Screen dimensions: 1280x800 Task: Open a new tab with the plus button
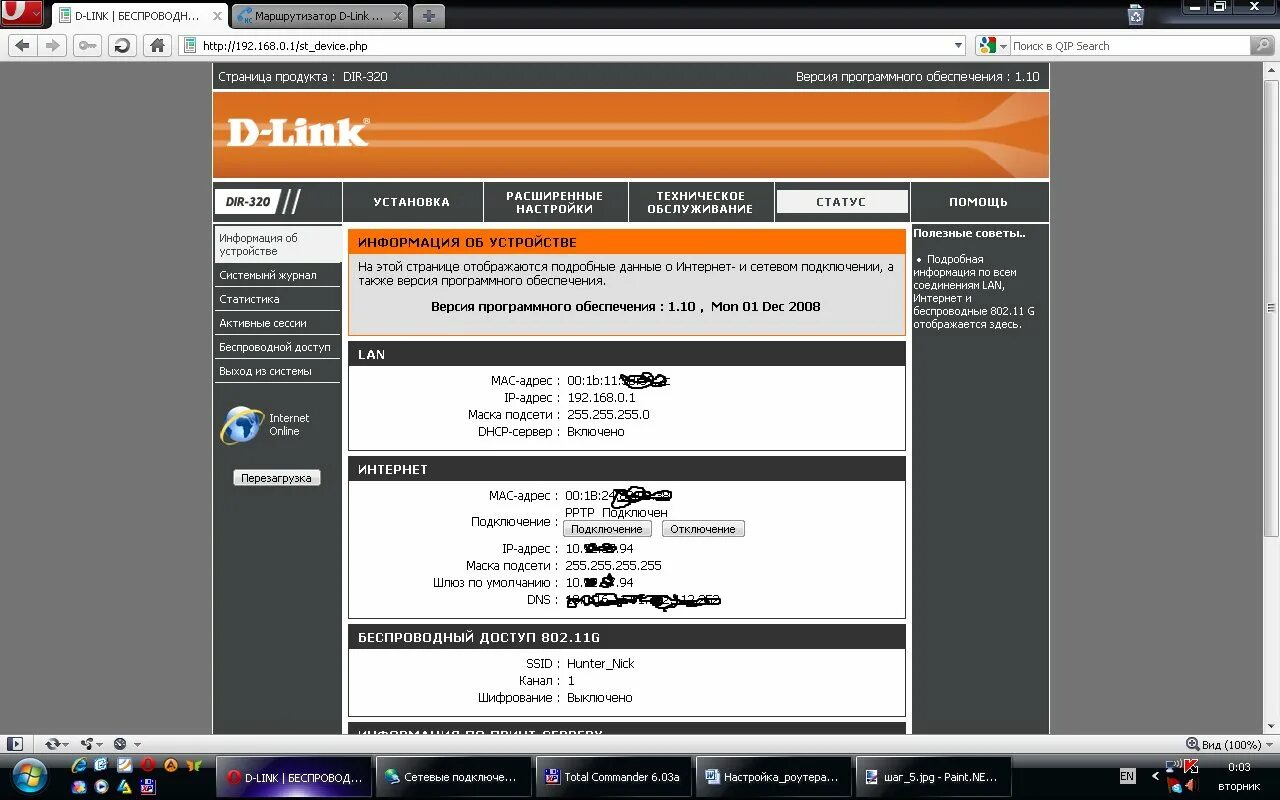coord(428,16)
